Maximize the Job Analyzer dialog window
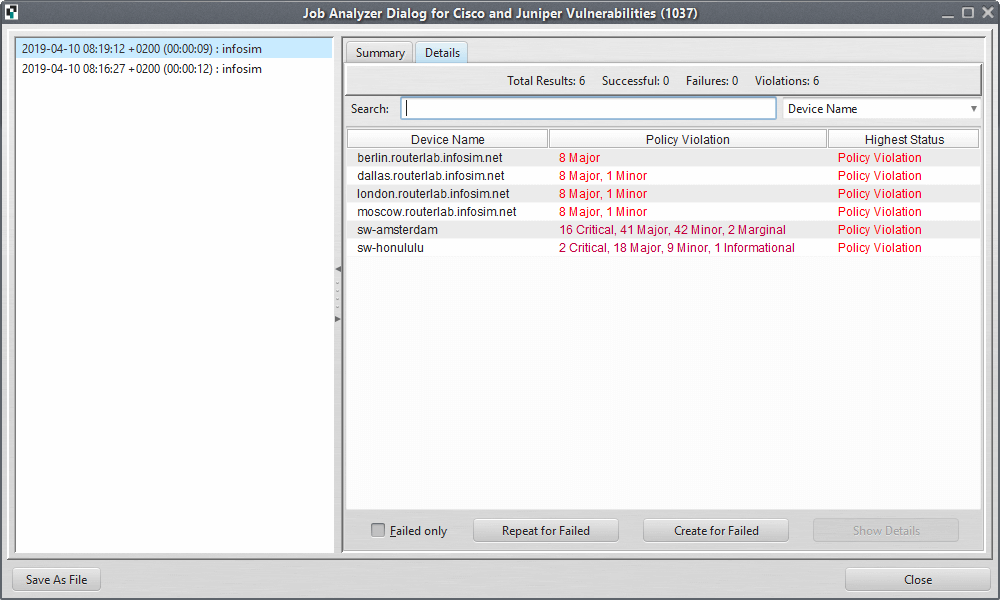The image size is (1000, 600). point(968,13)
